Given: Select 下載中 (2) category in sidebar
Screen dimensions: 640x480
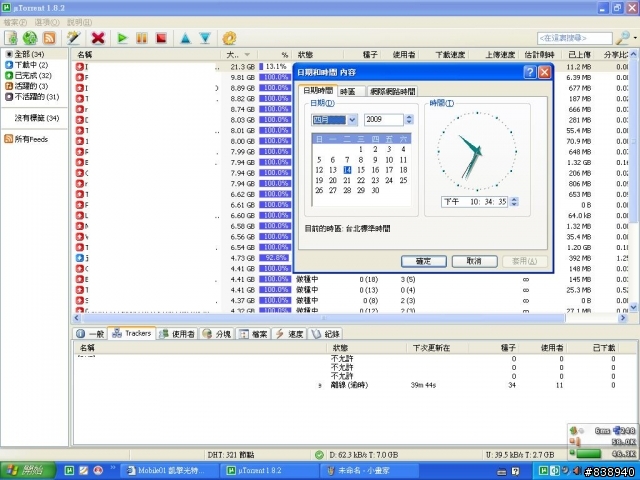Looking at the screenshot, I should pyautogui.click(x=31, y=64).
